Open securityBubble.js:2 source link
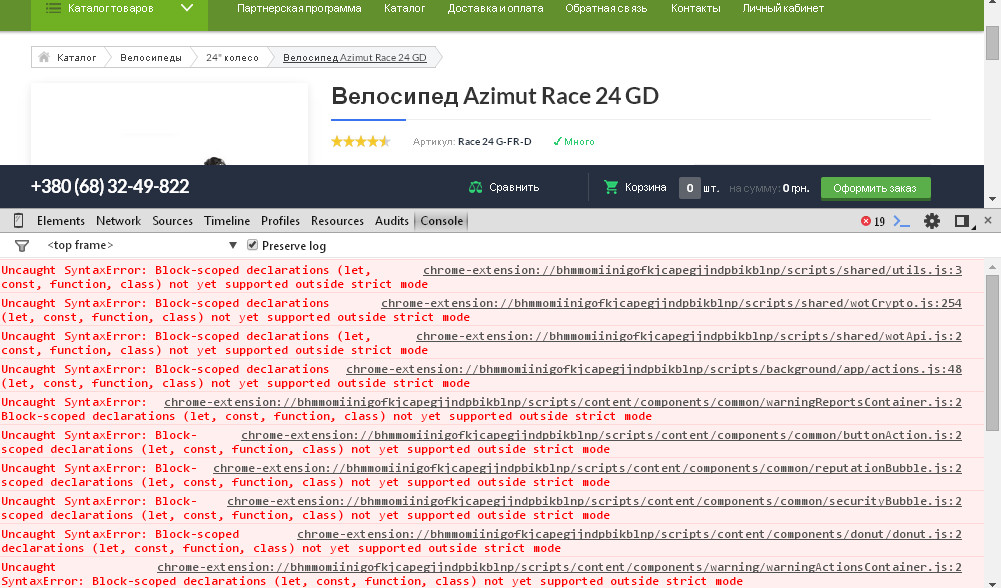1001x588 pixels. (594, 501)
